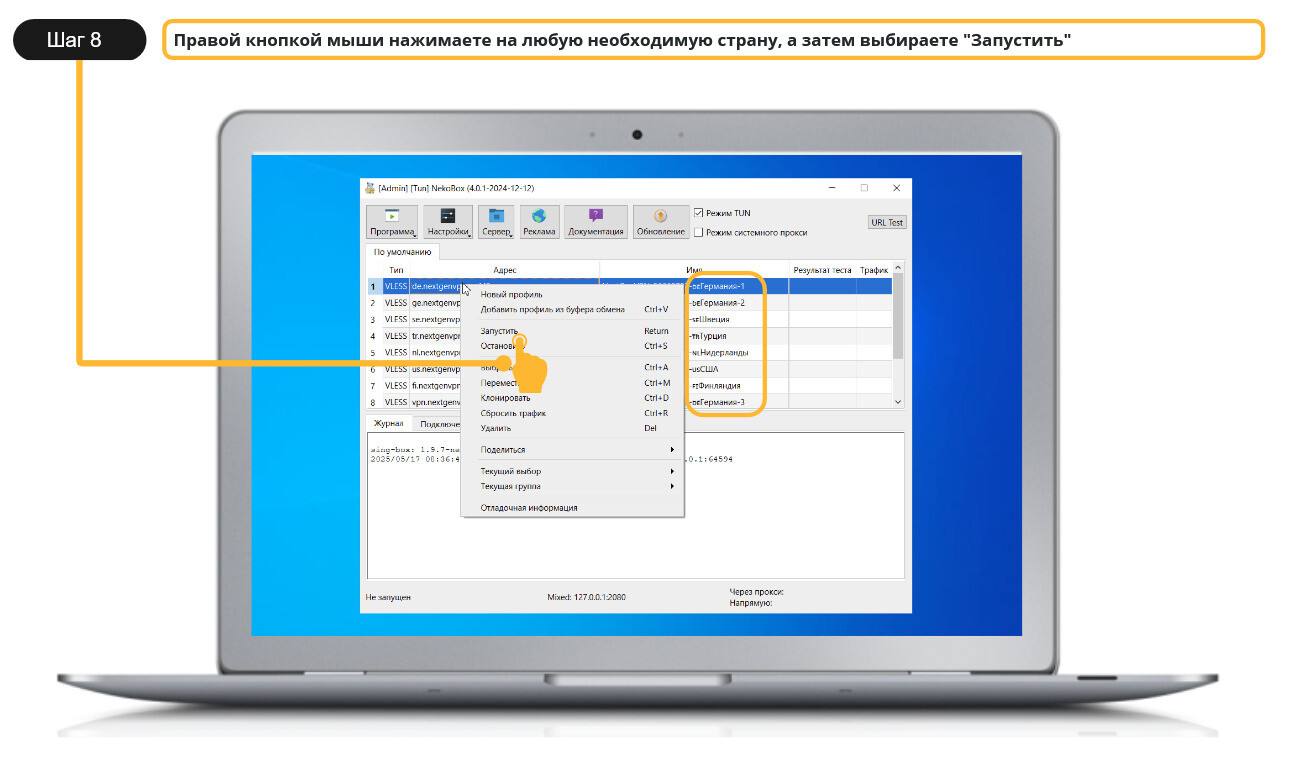Minimize the NekoBox window
1293x773 pixels.
click(x=832, y=188)
